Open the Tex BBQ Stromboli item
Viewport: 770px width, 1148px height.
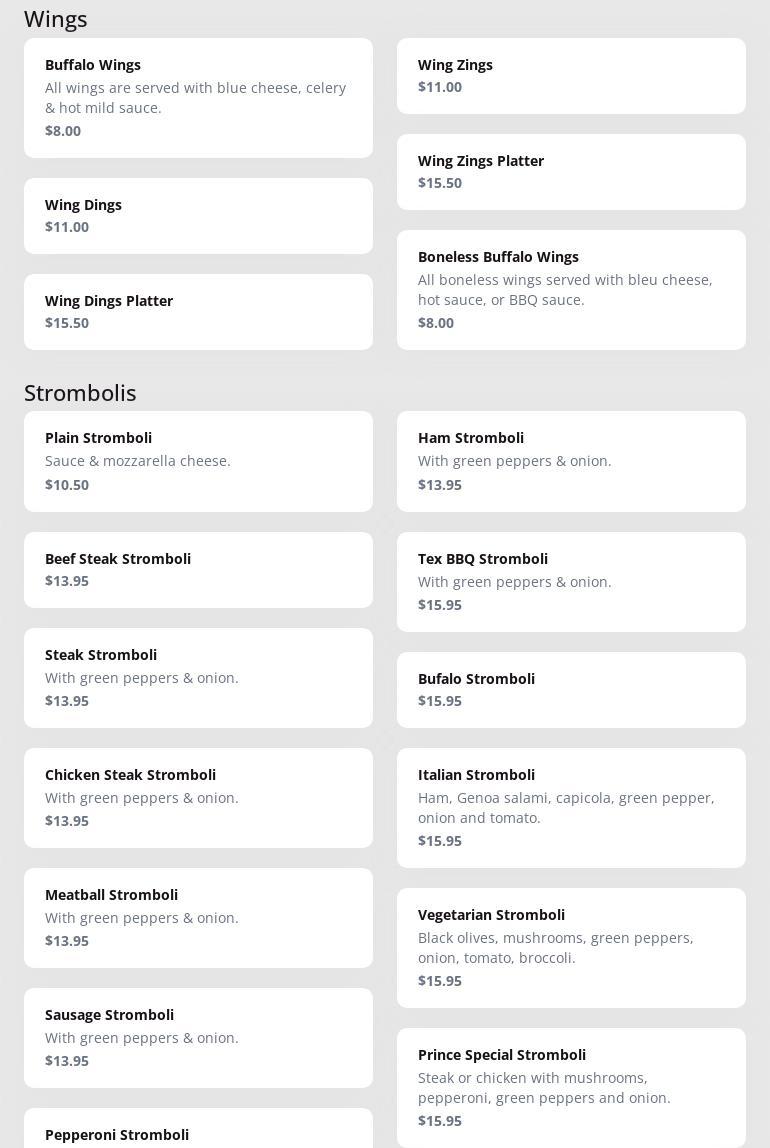571,582
